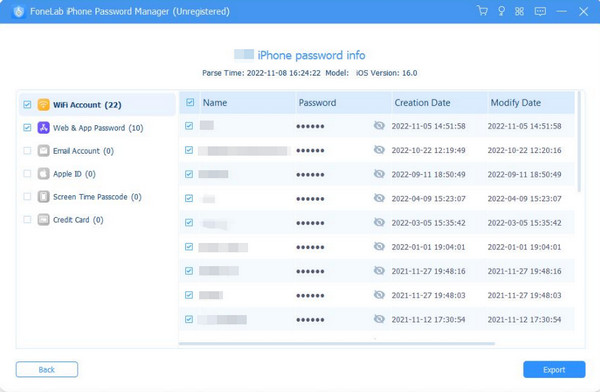
Task: Open the feedback chat icon
Action: coord(540,11)
